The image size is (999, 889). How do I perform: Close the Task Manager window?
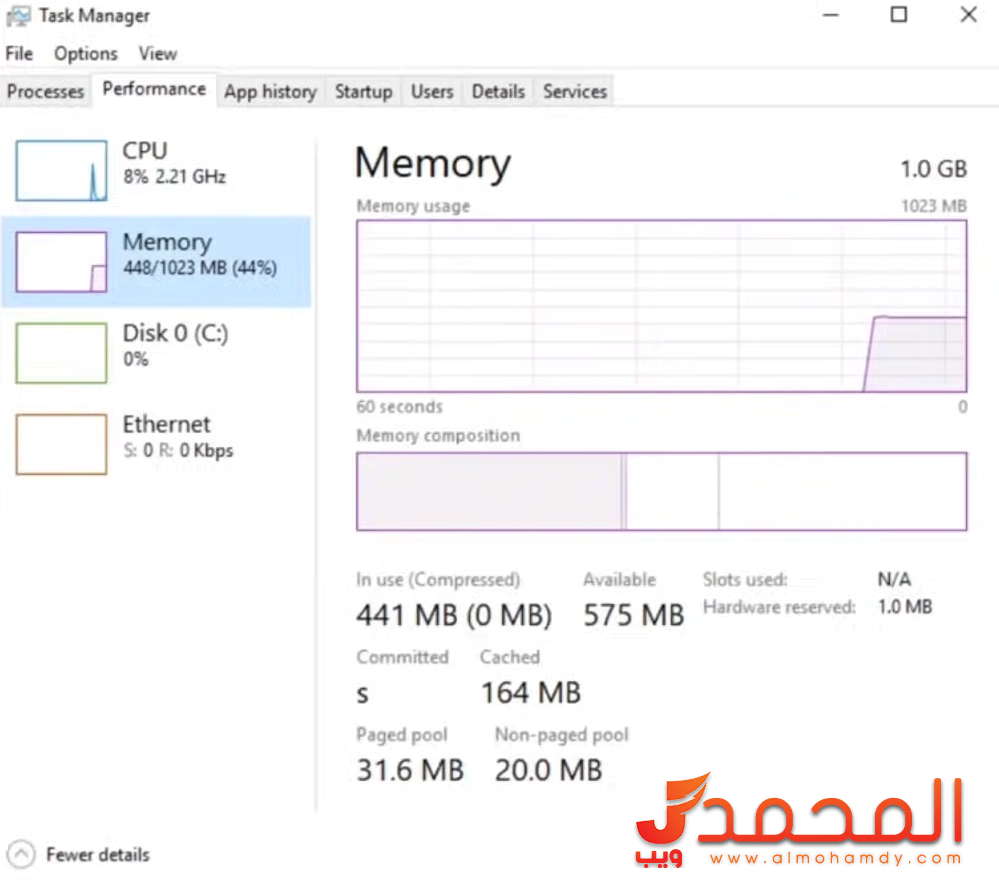(968, 15)
